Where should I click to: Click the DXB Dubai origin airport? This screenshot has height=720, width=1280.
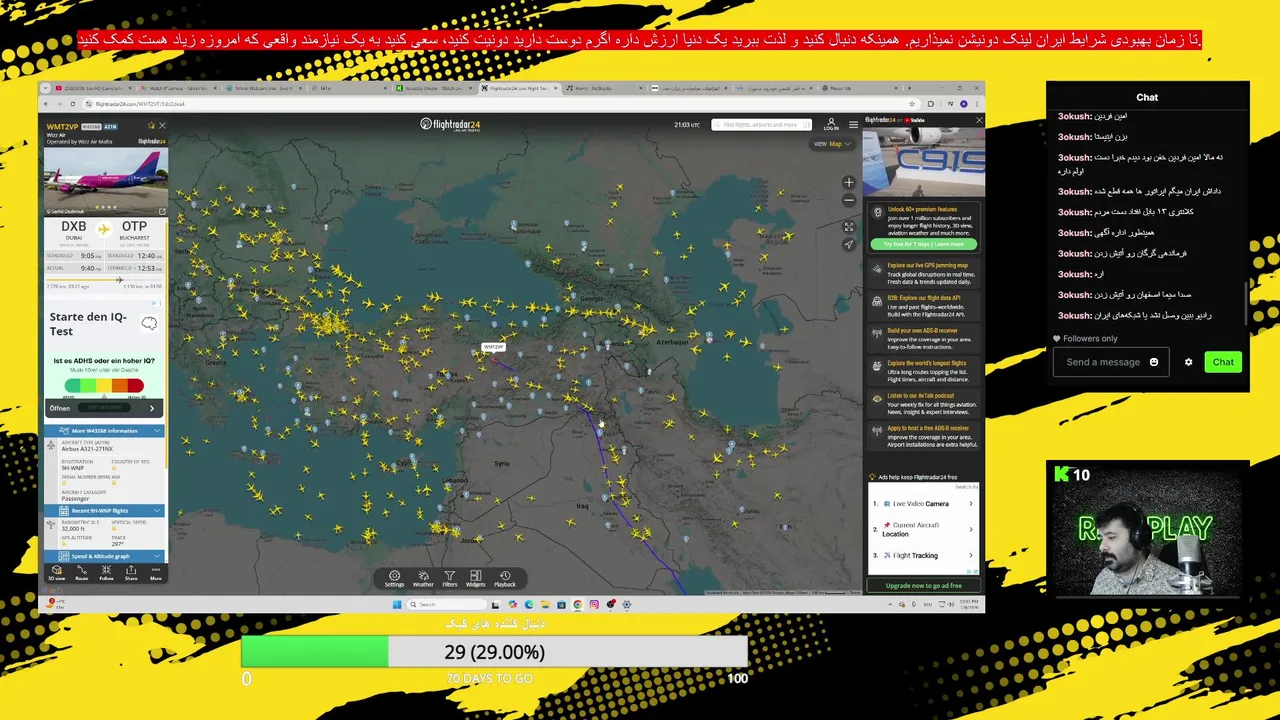(73, 230)
